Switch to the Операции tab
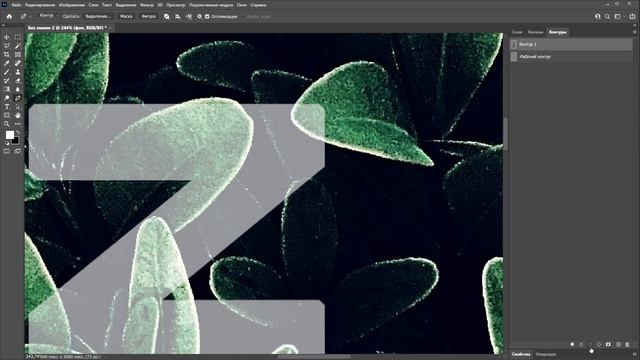This screenshot has width=640, height=360. (x=546, y=354)
